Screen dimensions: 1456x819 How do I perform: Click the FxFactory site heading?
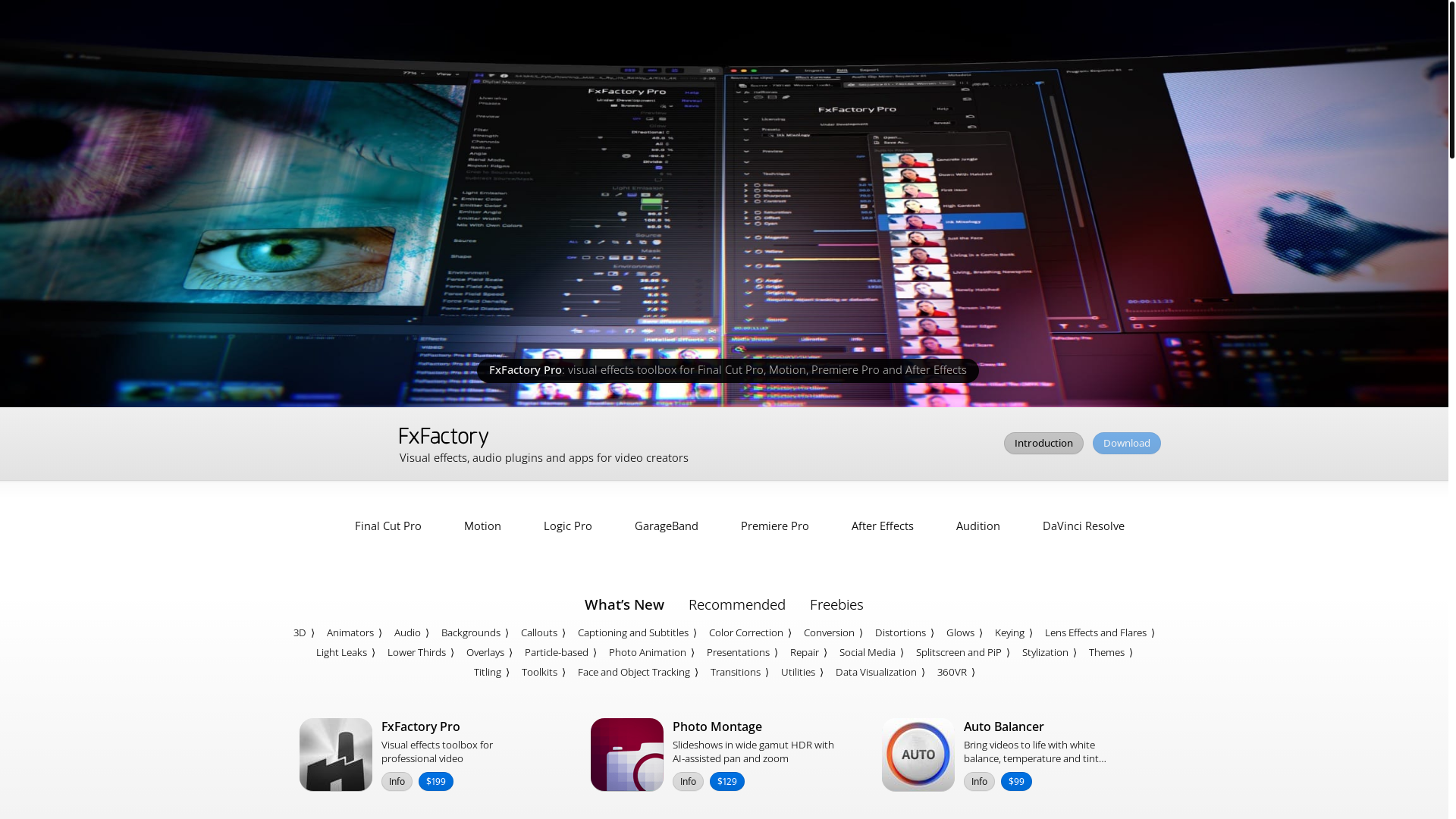[x=443, y=437]
